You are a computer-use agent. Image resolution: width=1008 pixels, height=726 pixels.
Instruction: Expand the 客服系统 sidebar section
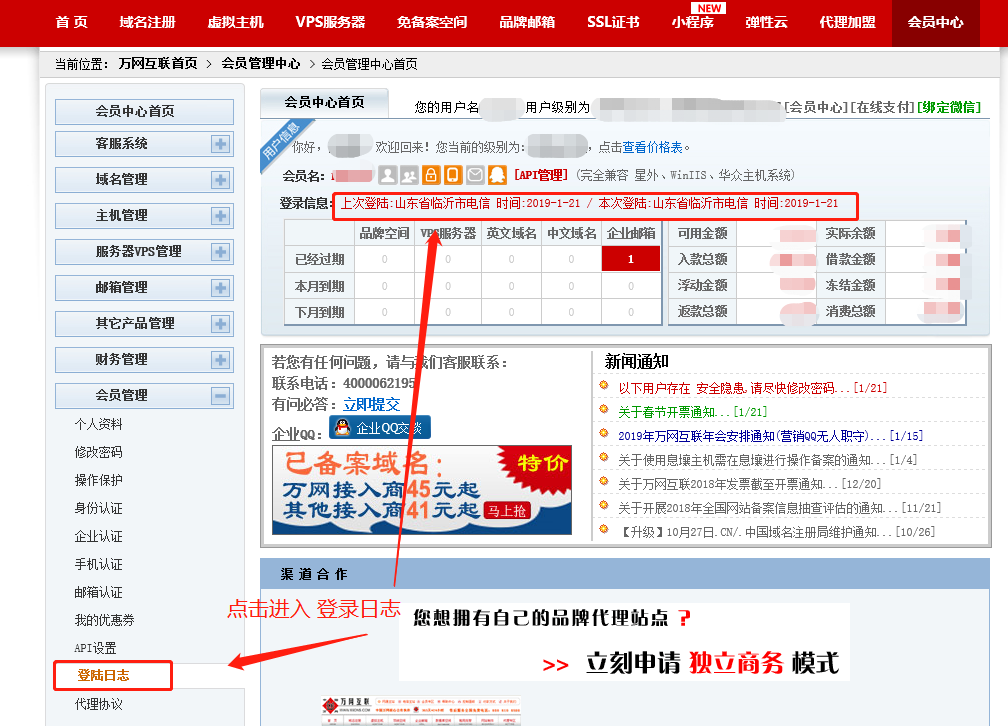(220, 144)
